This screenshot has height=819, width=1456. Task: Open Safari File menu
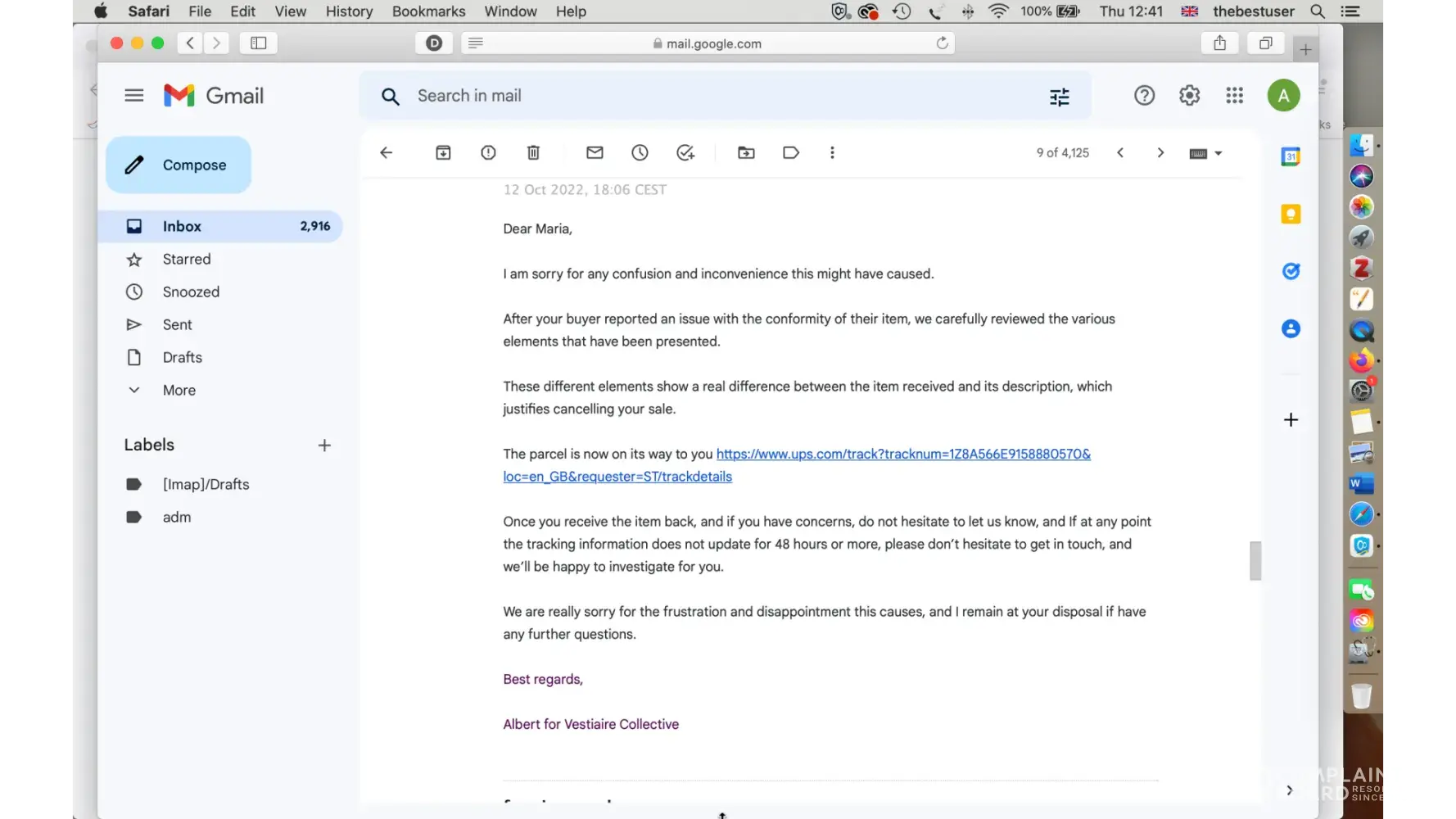click(x=200, y=11)
